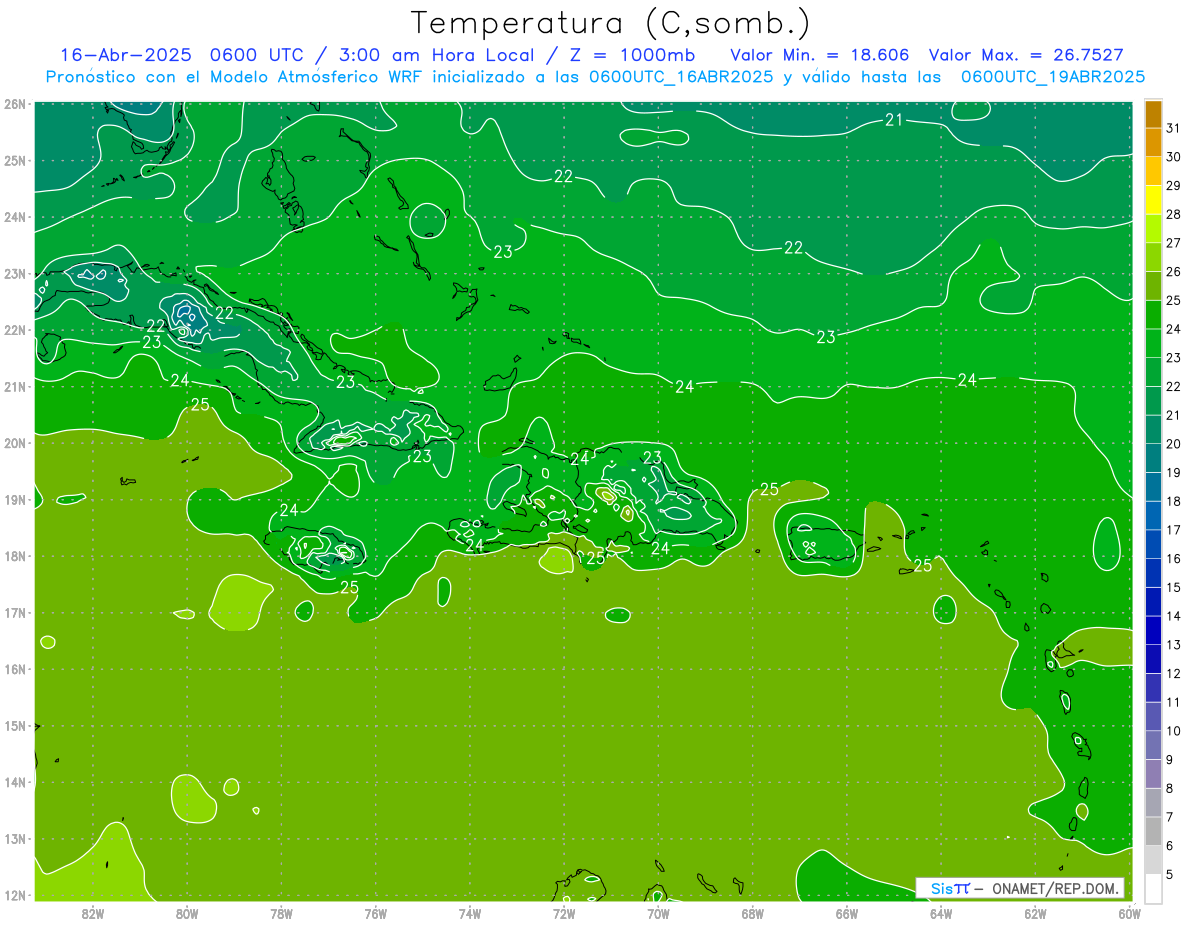This screenshot has width=1200, height=927.
Task: Click legend value 8 on the colorbar
Action: click(x=1171, y=788)
